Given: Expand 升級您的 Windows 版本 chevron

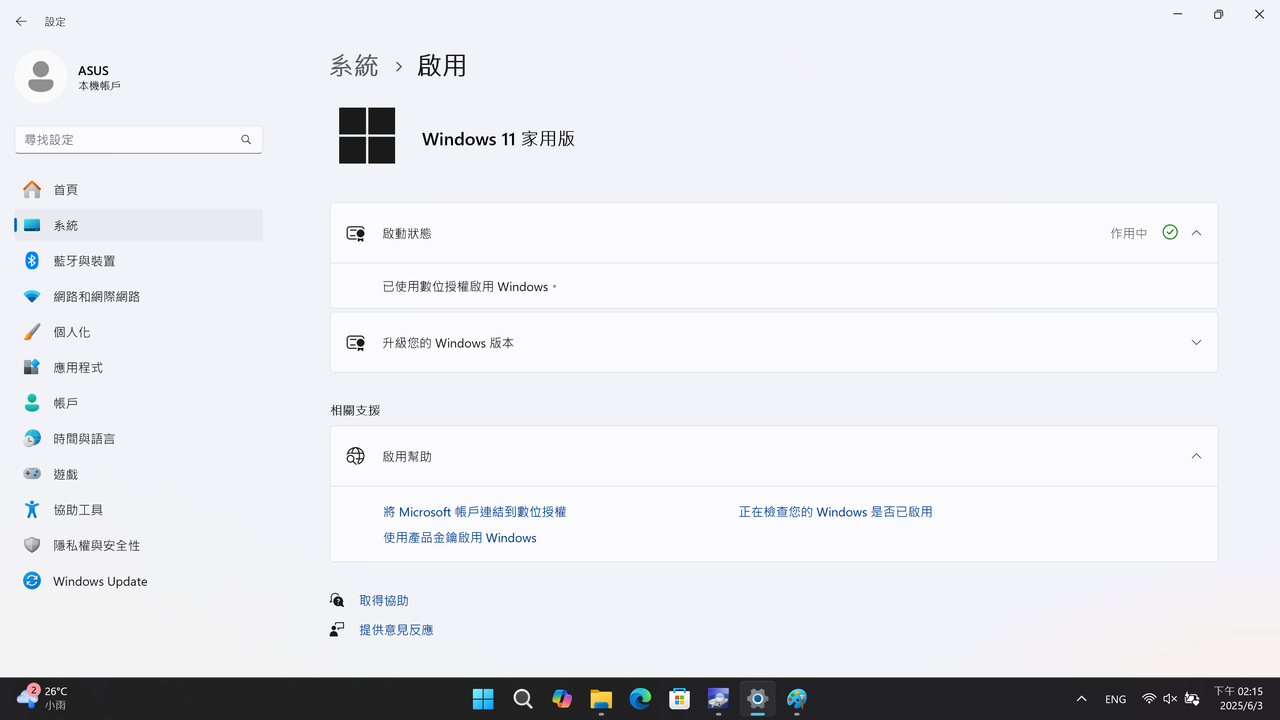Looking at the screenshot, I should pyautogui.click(x=1196, y=343).
